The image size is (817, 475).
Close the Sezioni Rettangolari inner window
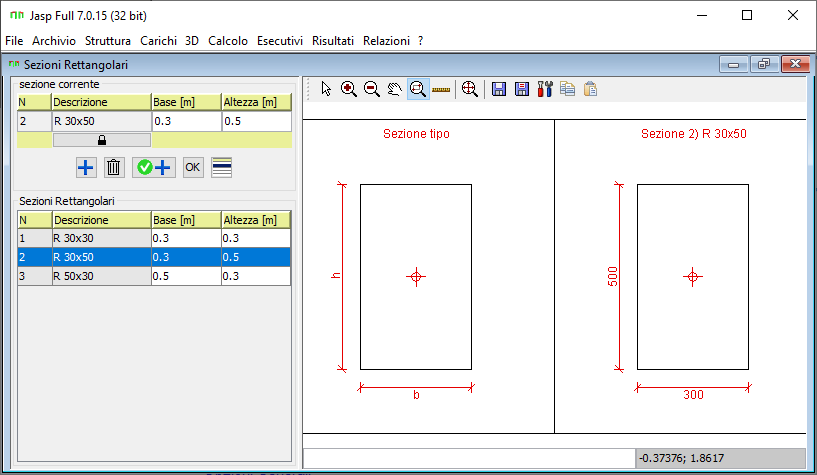coord(795,65)
